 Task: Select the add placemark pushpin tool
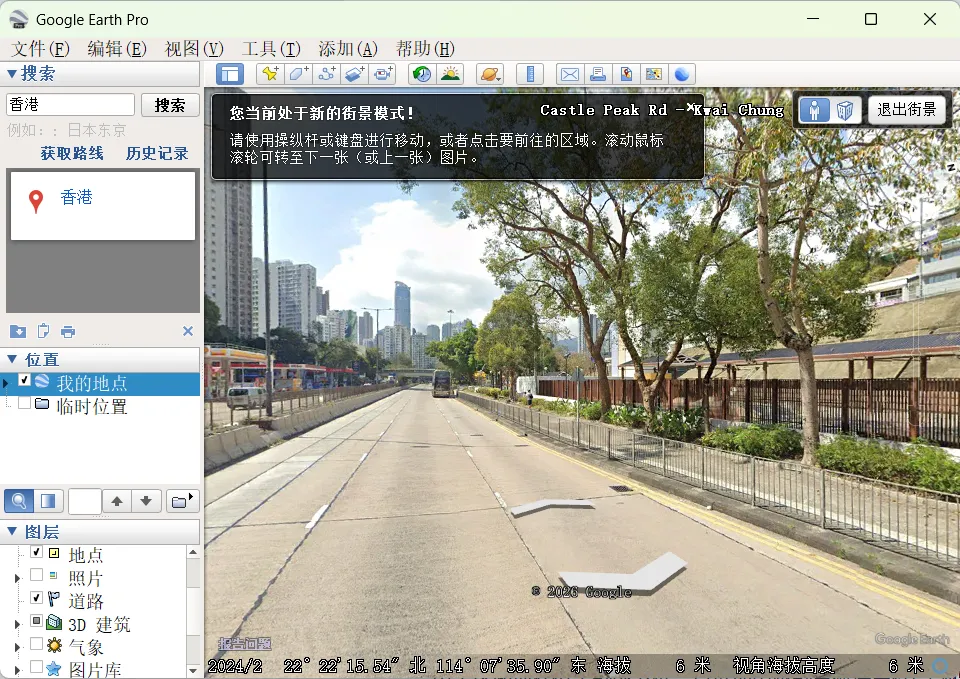click(x=268, y=73)
